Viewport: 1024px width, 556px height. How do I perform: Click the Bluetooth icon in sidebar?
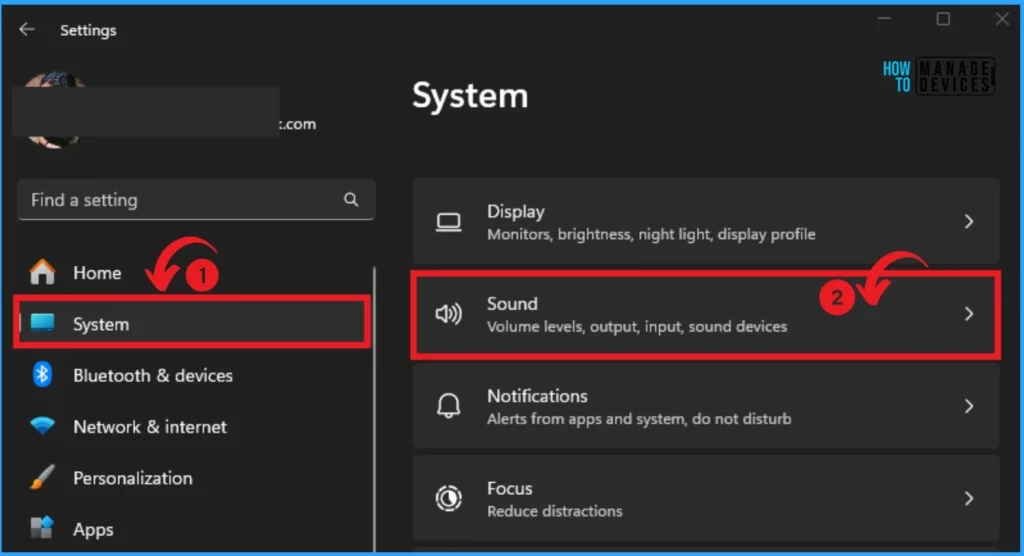pyautogui.click(x=42, y=374)
